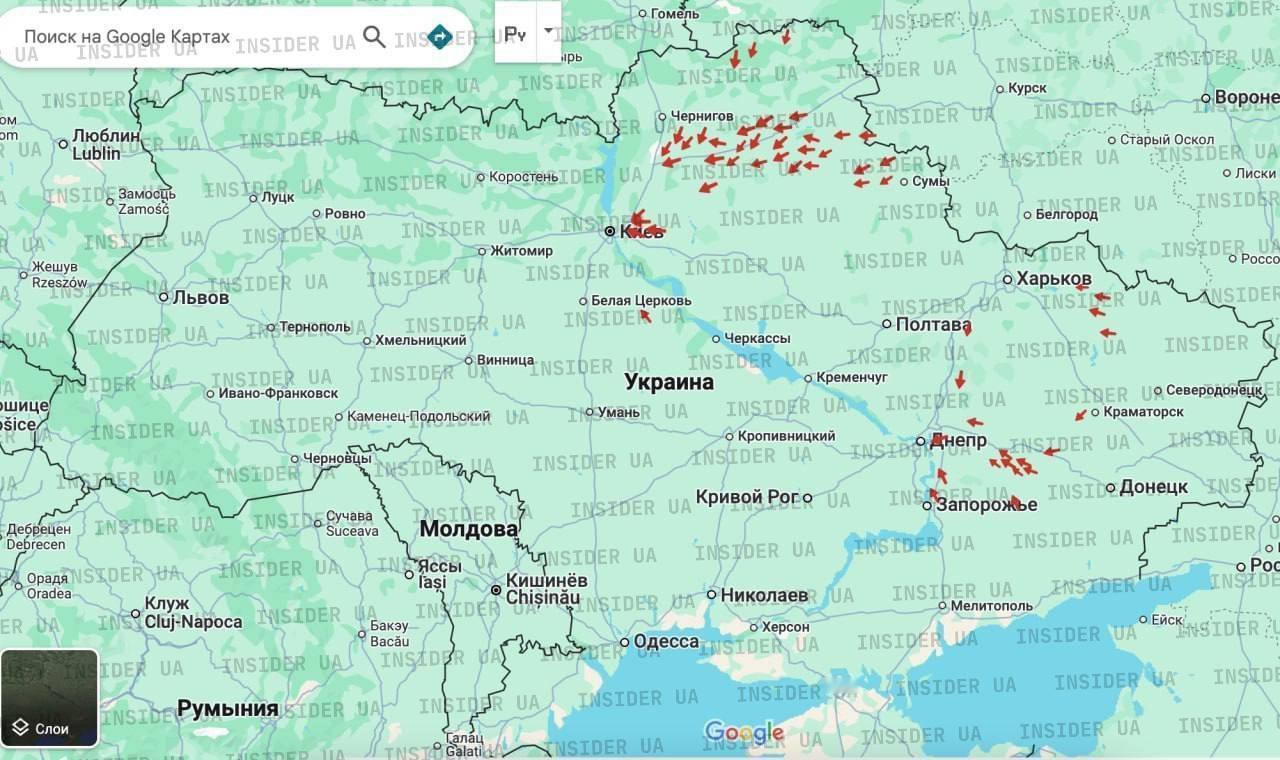
Task: Open the 'Слои' layers thumbnail
Action: [x=50, y=698]
